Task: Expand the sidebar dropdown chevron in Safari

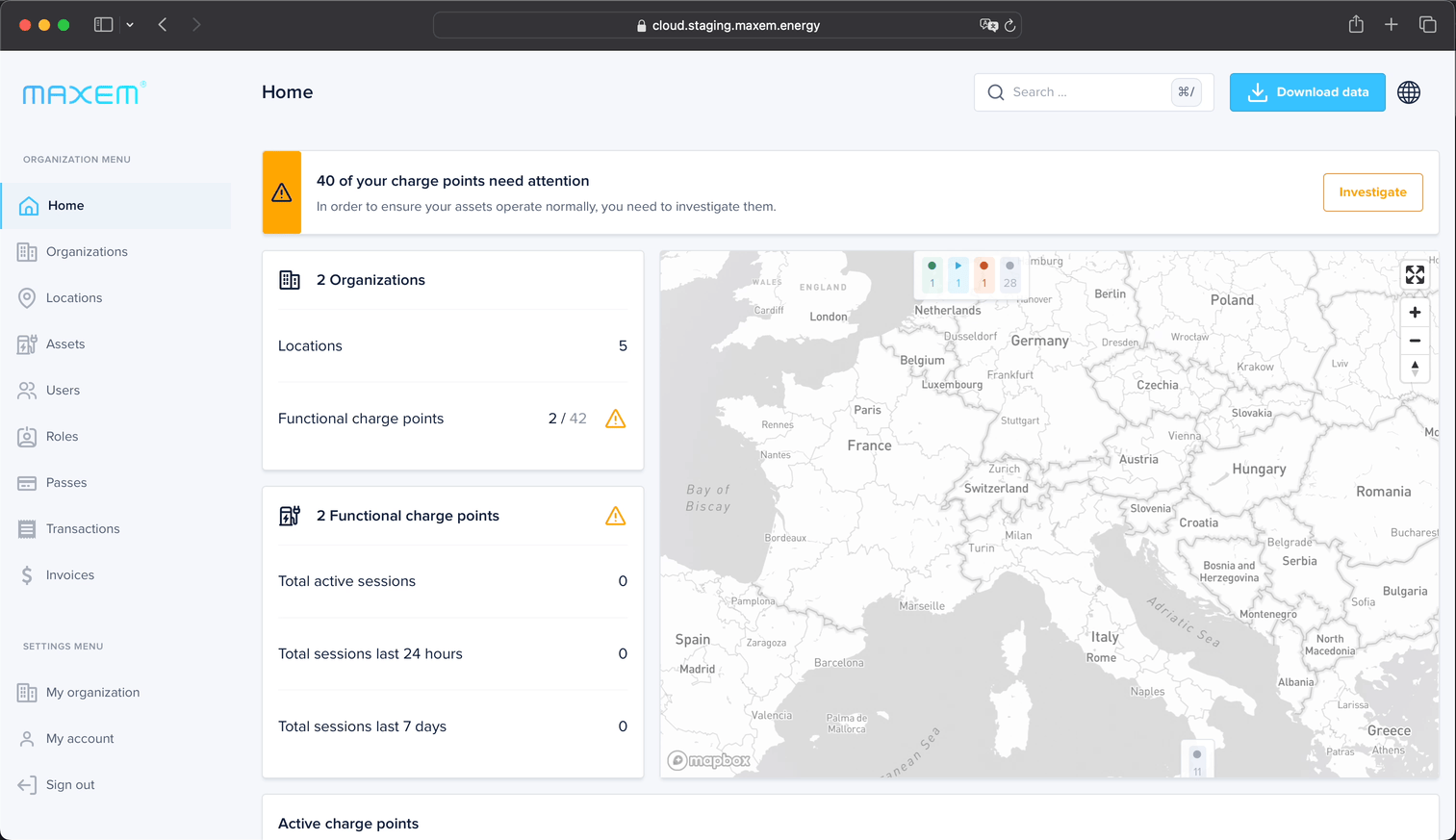Action: [x=130, y=25]
